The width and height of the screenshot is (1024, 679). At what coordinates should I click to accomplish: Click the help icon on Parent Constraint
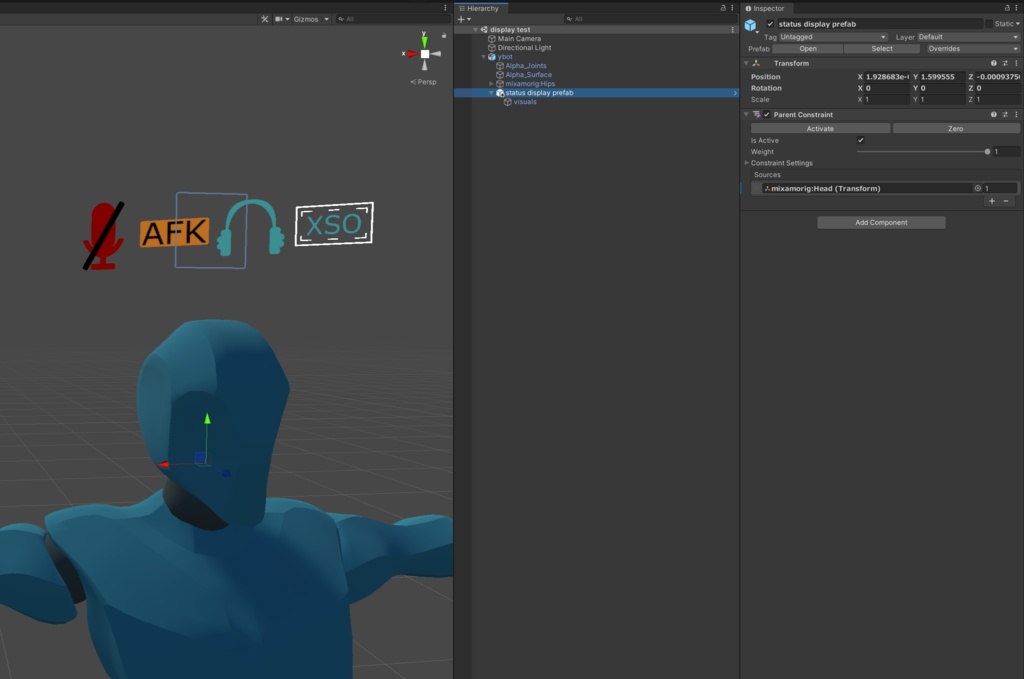tap(992, 114)
